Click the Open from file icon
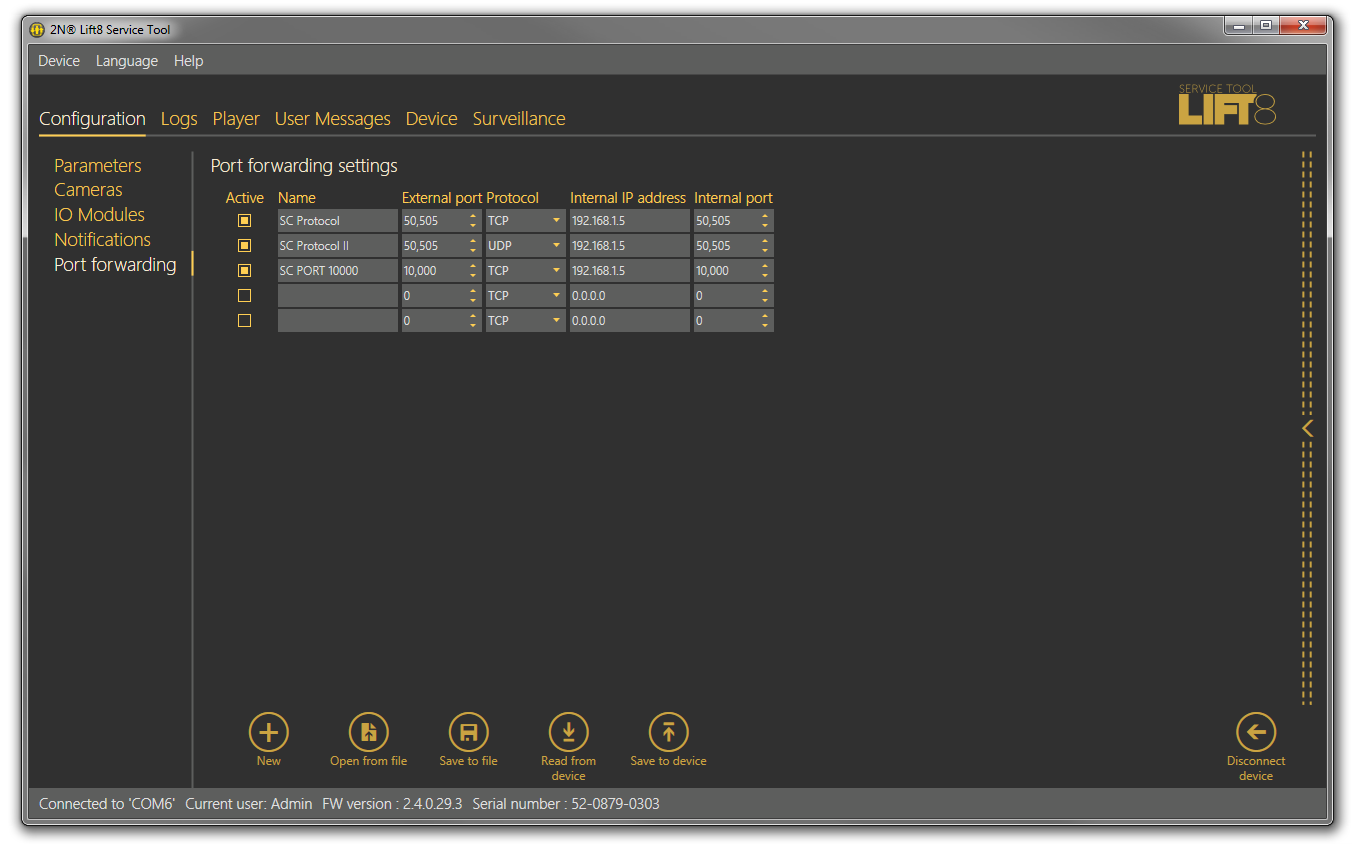 click(368, 732)
